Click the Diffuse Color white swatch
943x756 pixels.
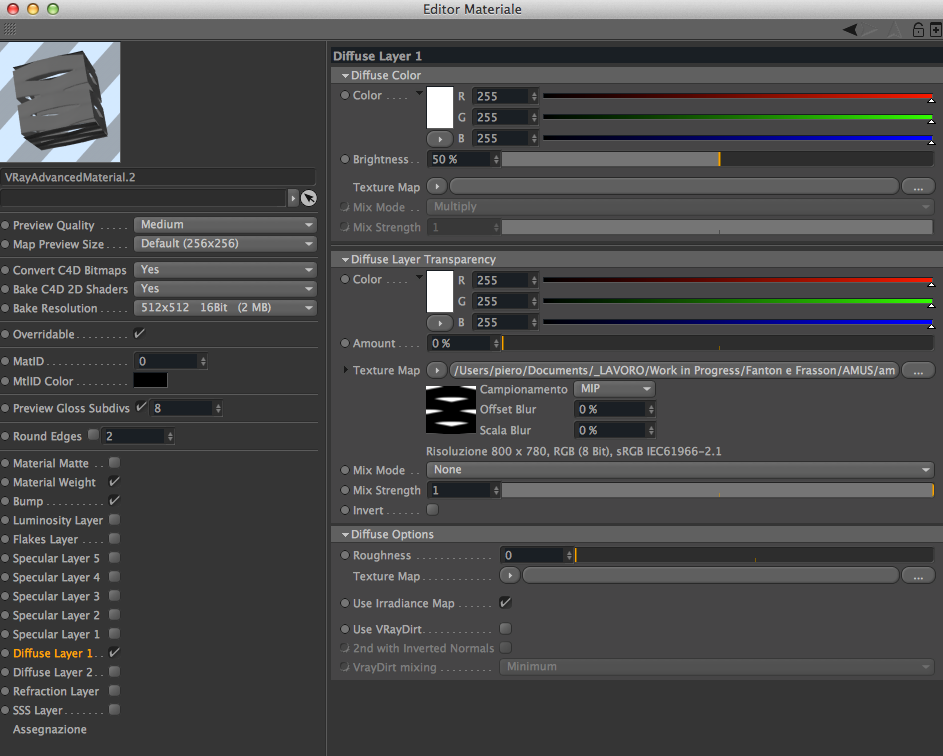tap(440, 107)
